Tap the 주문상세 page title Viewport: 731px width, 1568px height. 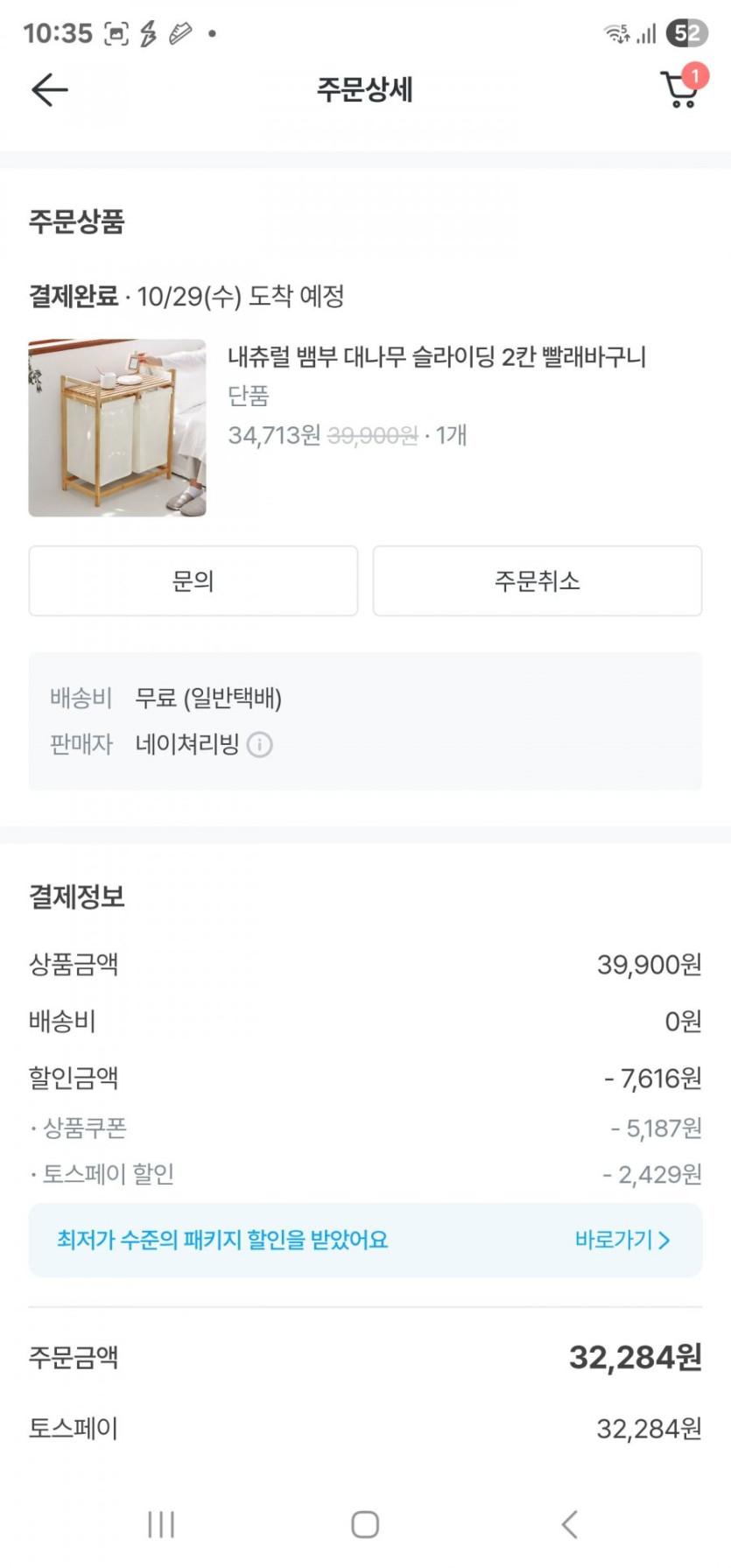(364, 89)
